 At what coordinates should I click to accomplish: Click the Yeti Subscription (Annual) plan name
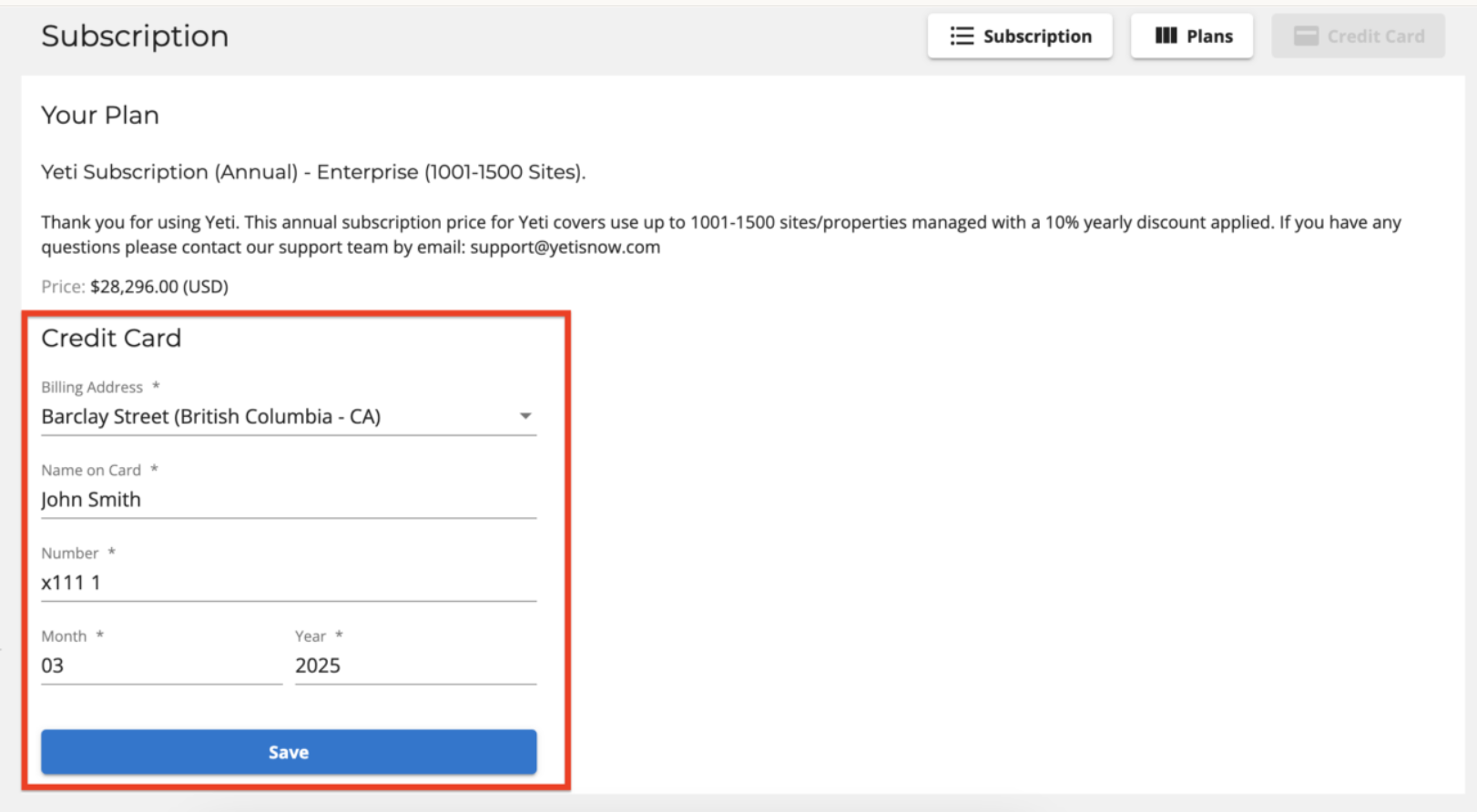tap(313, 172)
